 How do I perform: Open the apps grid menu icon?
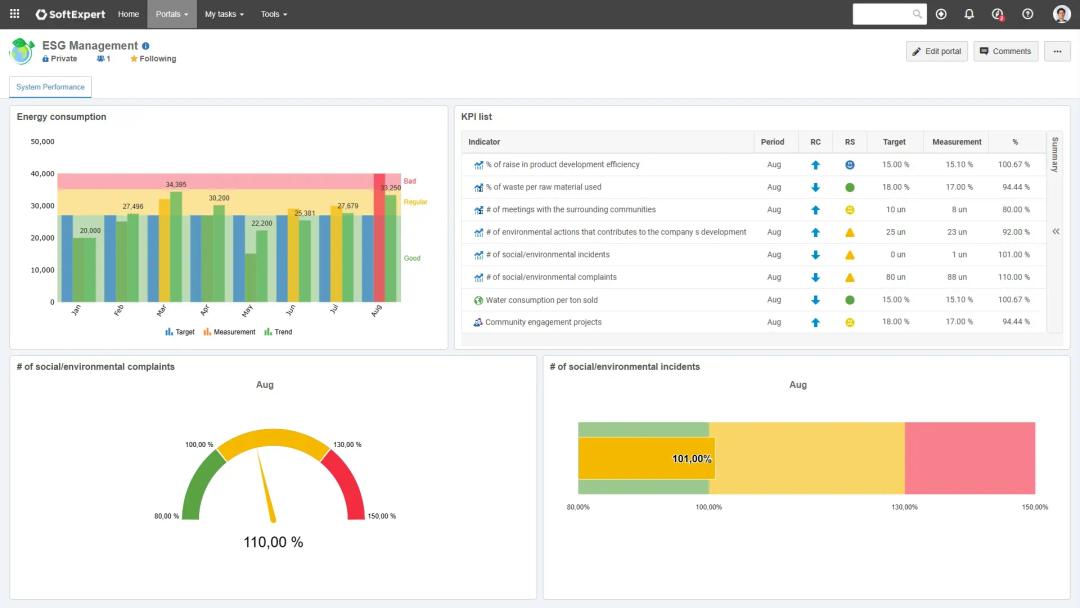14,14
